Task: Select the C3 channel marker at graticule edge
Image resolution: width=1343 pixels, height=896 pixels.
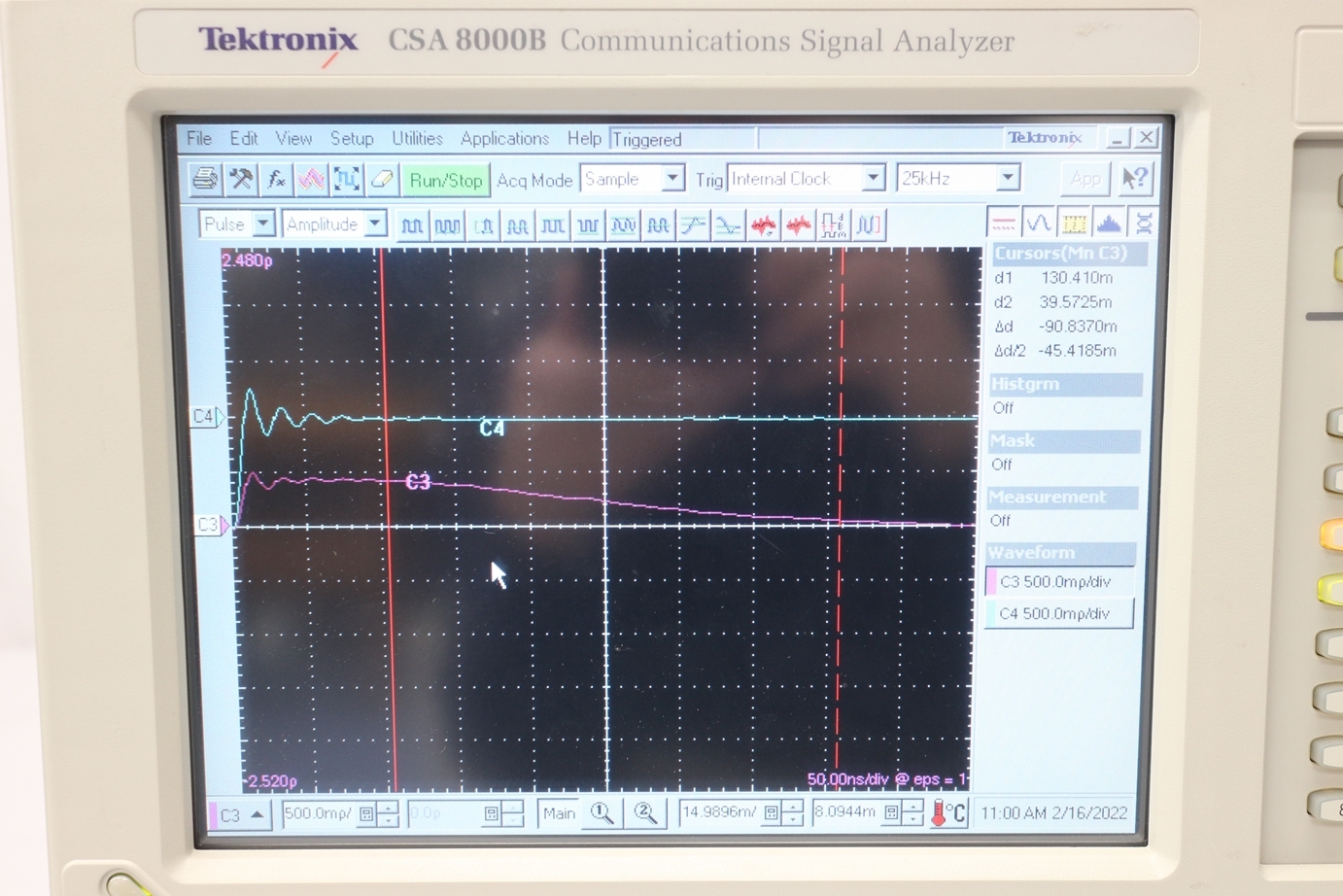Action: (211, 525)
